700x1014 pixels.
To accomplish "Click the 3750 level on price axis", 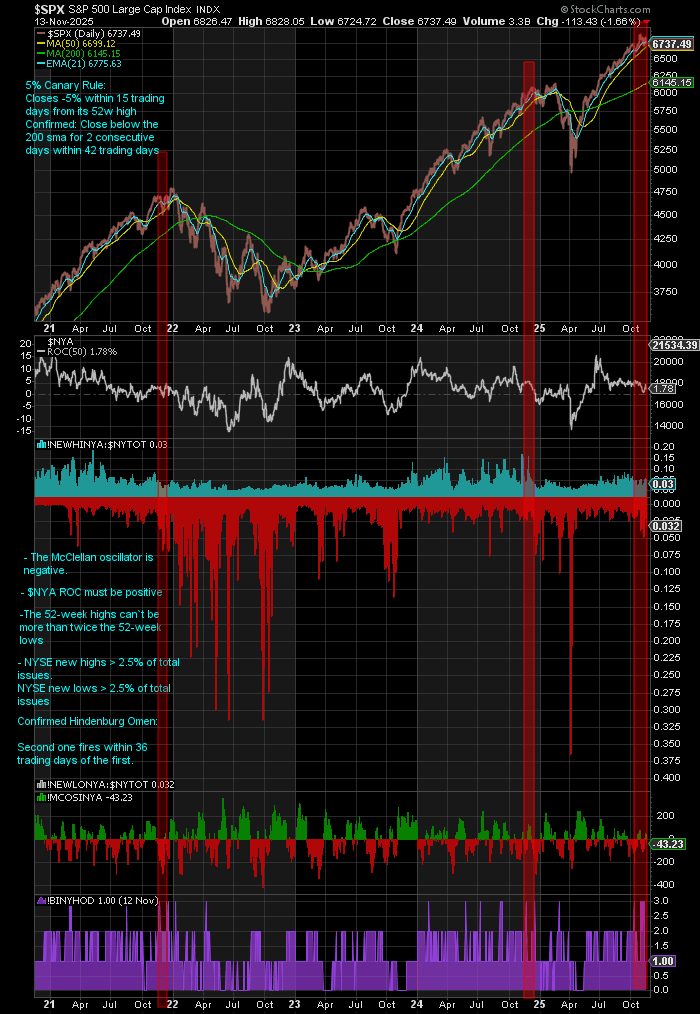I will (664, 291).
